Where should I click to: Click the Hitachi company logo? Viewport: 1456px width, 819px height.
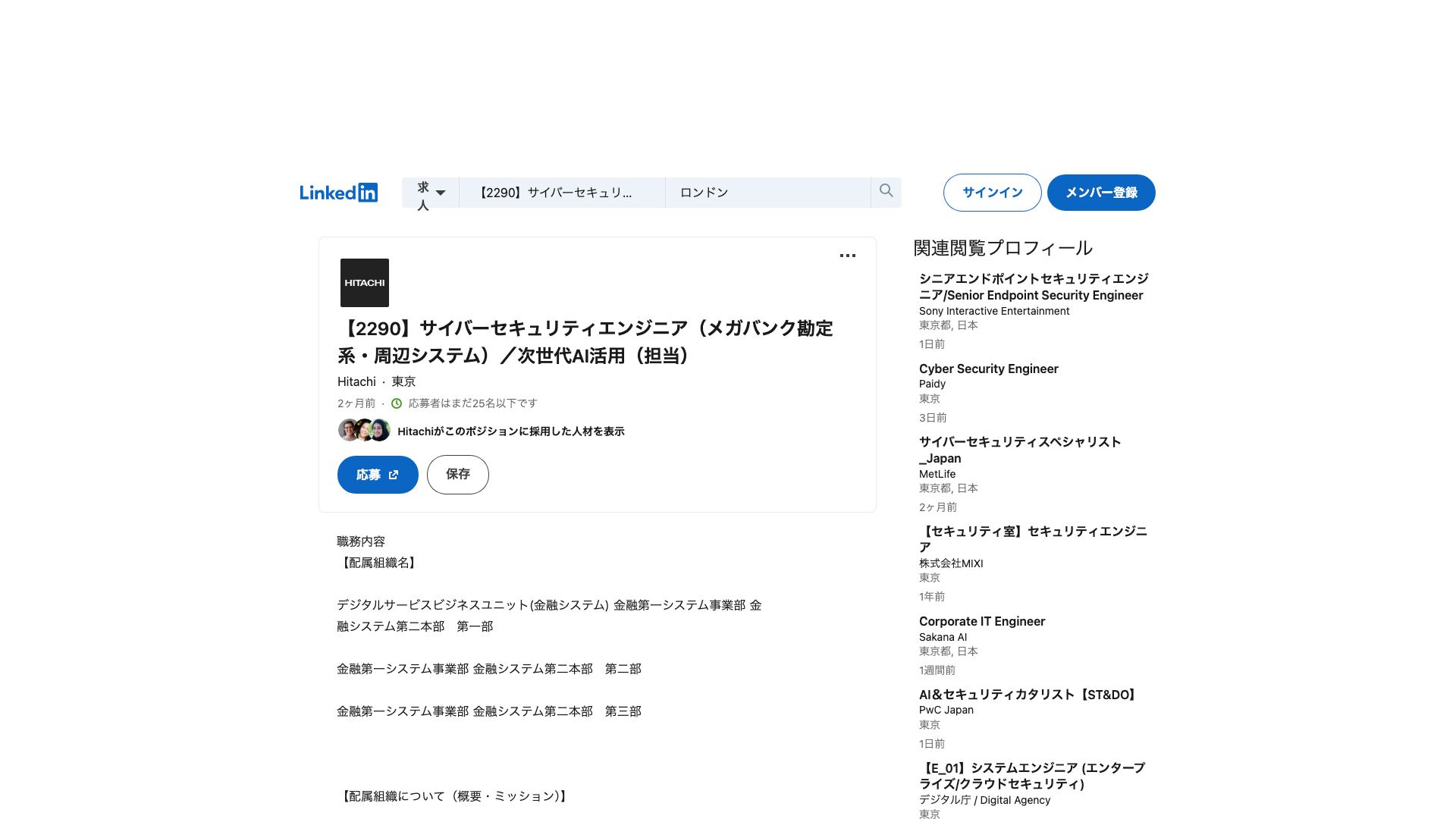click(365, 283)
